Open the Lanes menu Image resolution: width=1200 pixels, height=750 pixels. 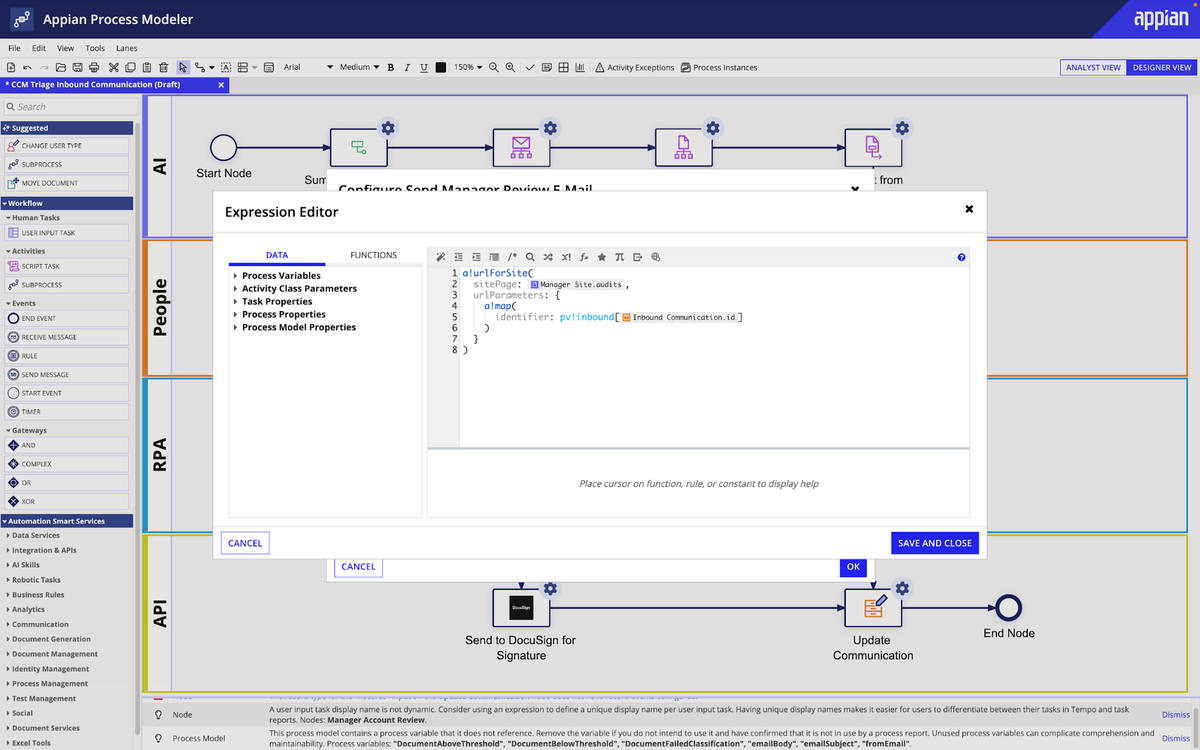point(126,48)
